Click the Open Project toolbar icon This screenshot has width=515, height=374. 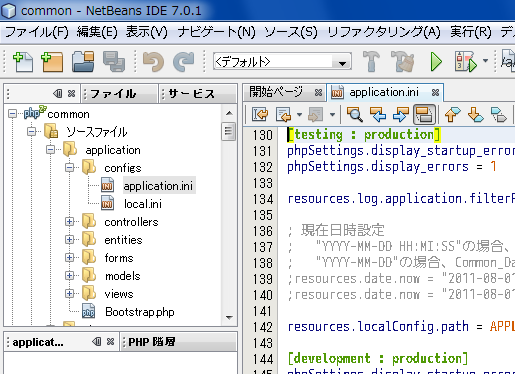coord(83,61)
